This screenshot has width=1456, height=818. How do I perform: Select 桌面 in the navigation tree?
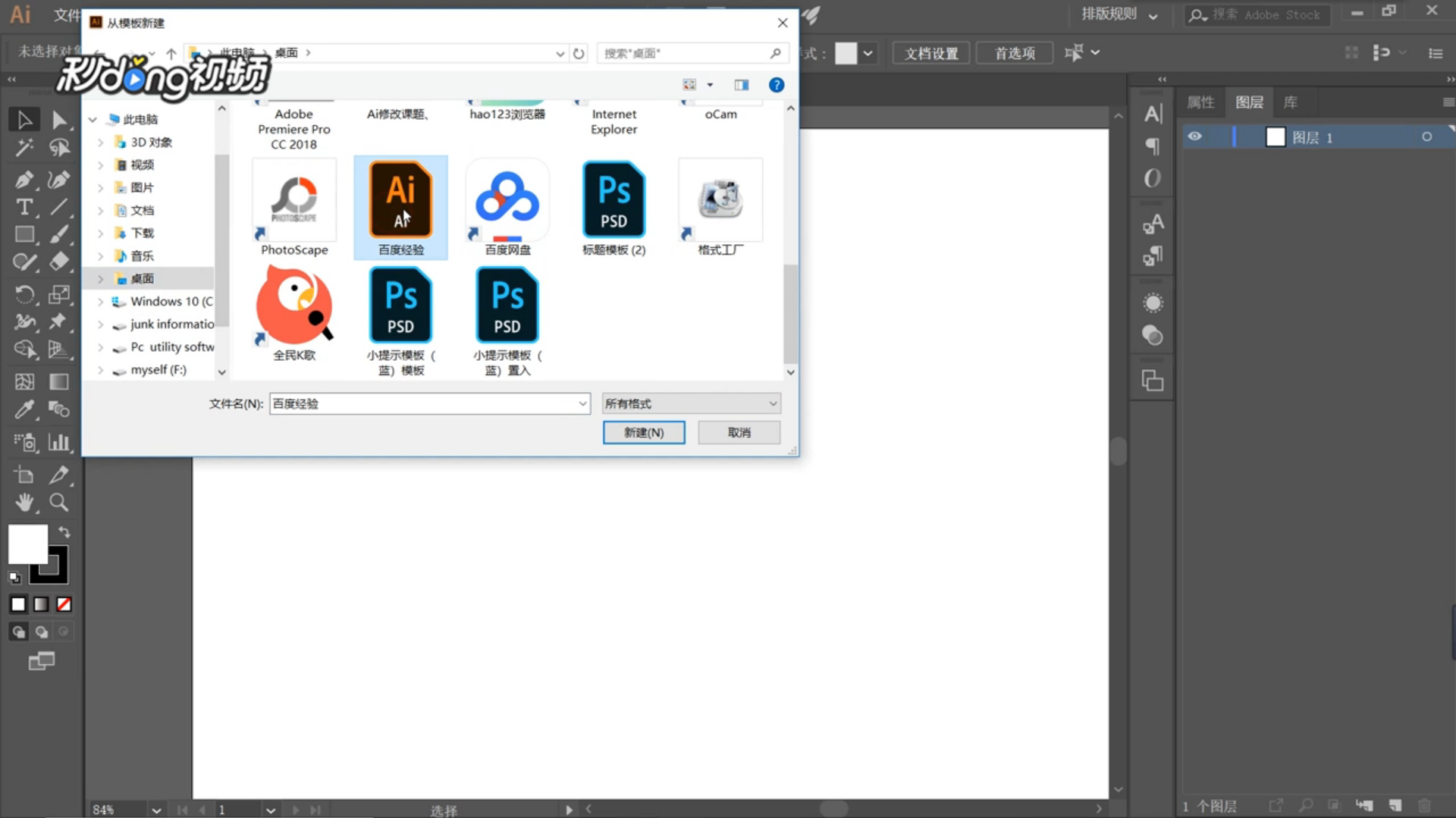tap(142, 279)
